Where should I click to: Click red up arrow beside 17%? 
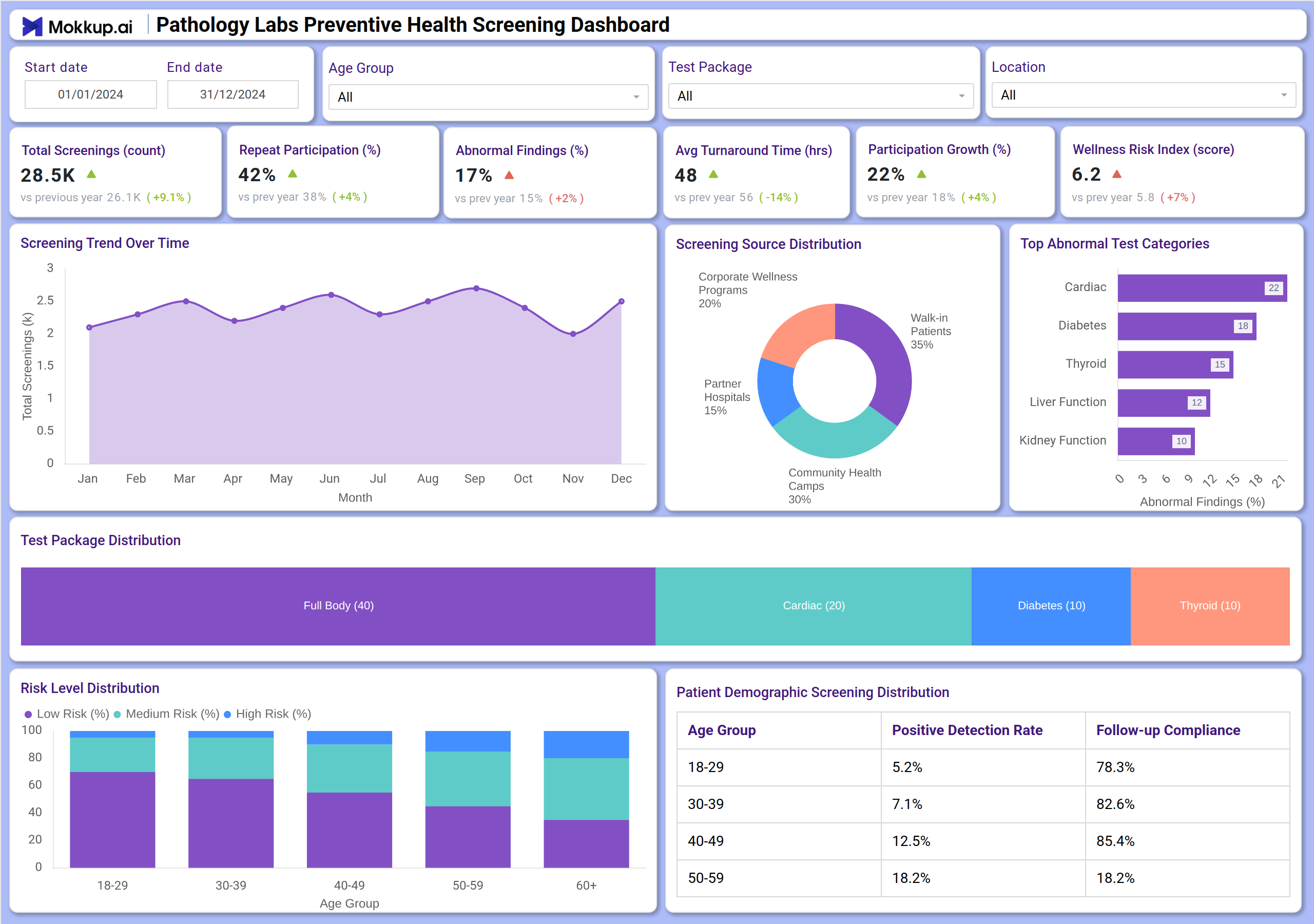(509, 175)
